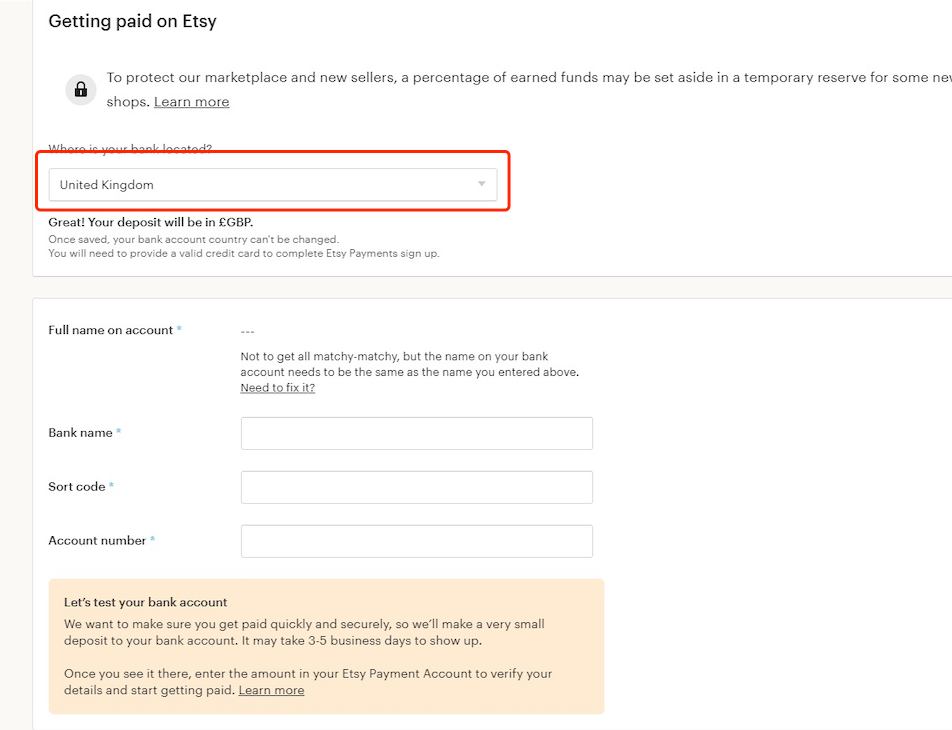Click the 'bank account country can't be changed' note

coord(193,240)
